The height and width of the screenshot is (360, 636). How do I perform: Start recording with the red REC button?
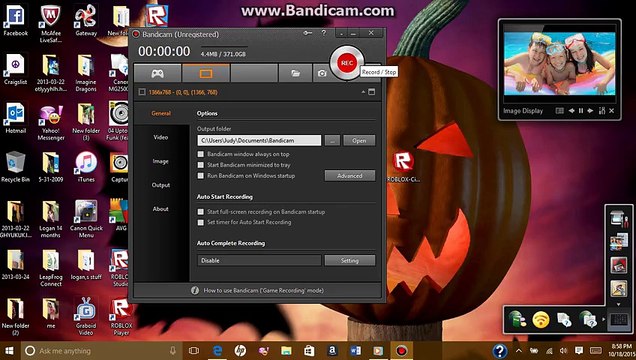[x=347, y=63]
